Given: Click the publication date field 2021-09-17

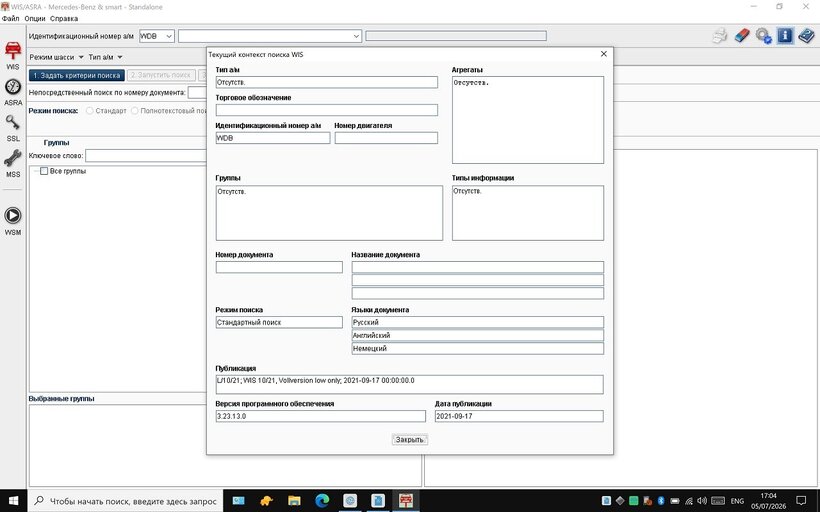Looking at the screenshot, I should point(519,416).
